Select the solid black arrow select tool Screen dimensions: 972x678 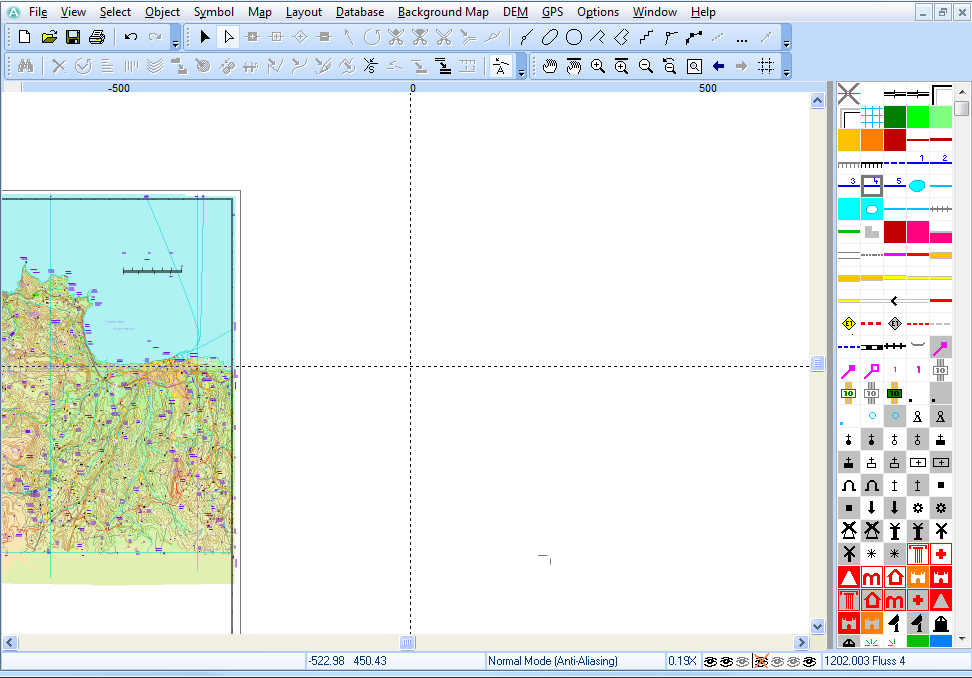205,37
